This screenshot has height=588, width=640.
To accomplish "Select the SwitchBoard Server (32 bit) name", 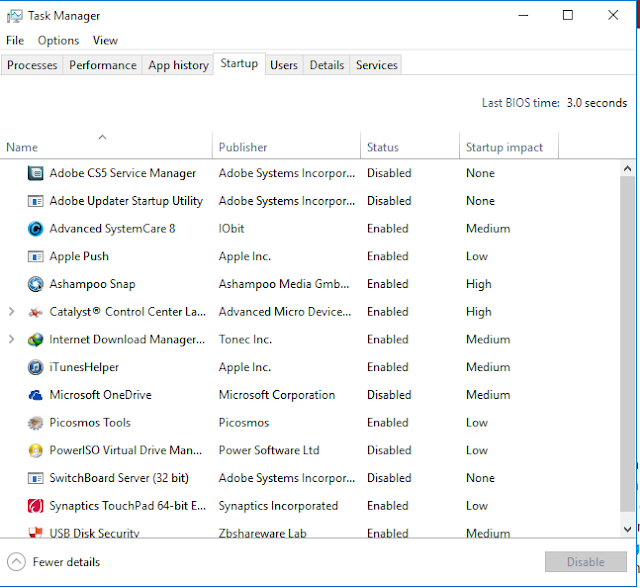I will coord(119,478).
